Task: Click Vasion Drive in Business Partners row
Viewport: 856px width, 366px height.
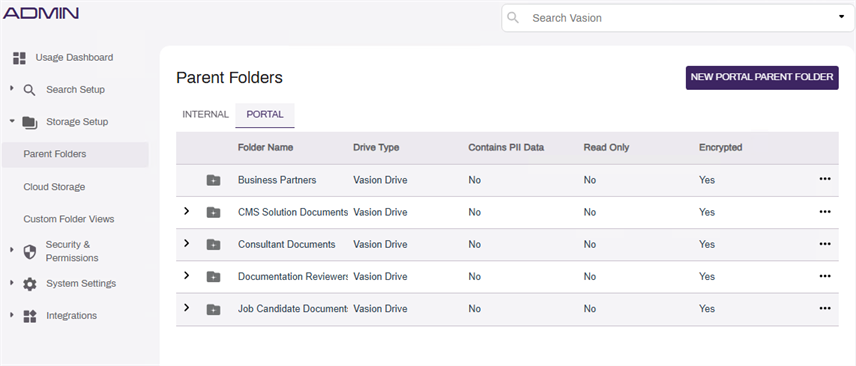Action: coord(380,180)
